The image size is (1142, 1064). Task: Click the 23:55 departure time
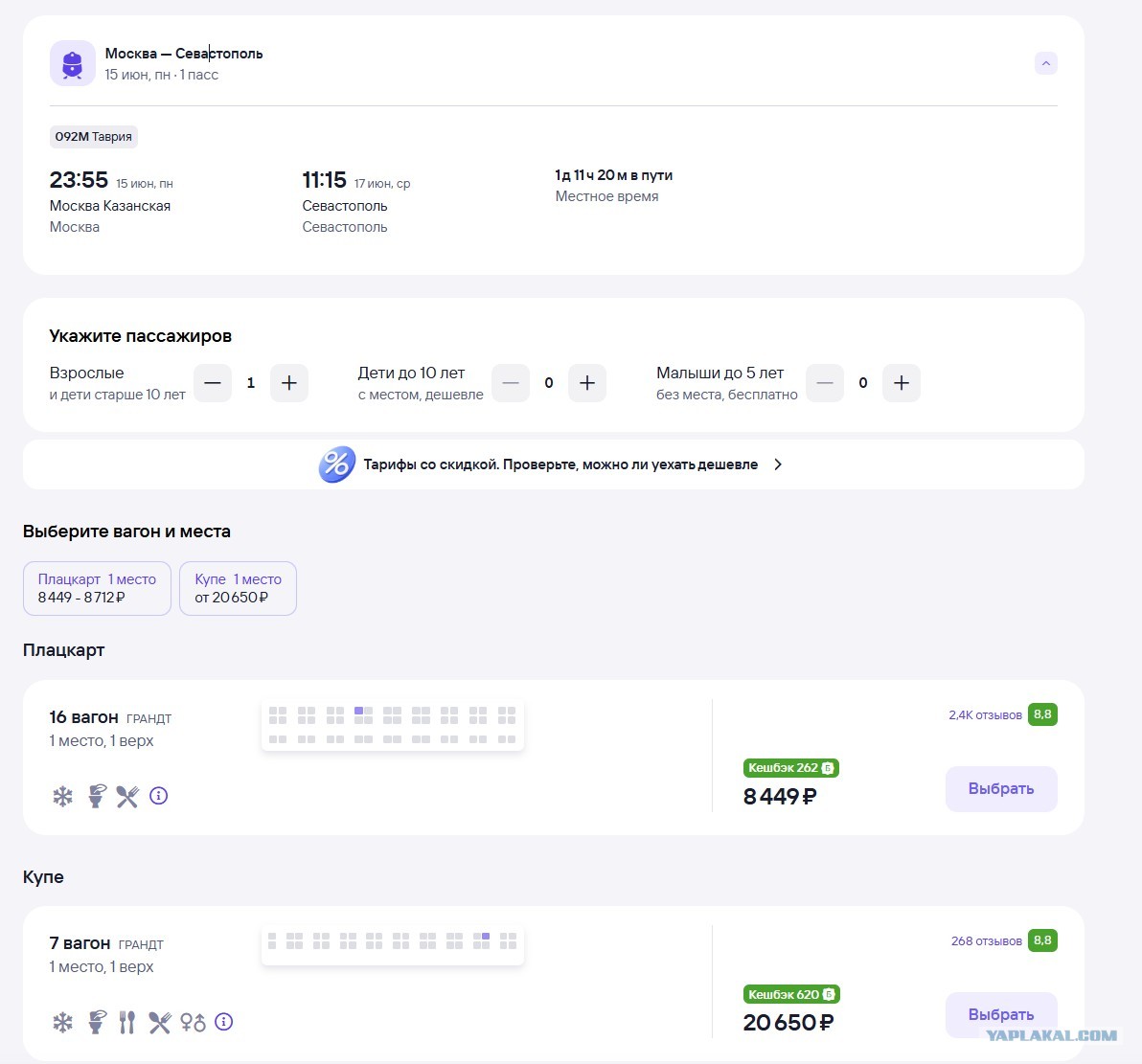(79, 180)
